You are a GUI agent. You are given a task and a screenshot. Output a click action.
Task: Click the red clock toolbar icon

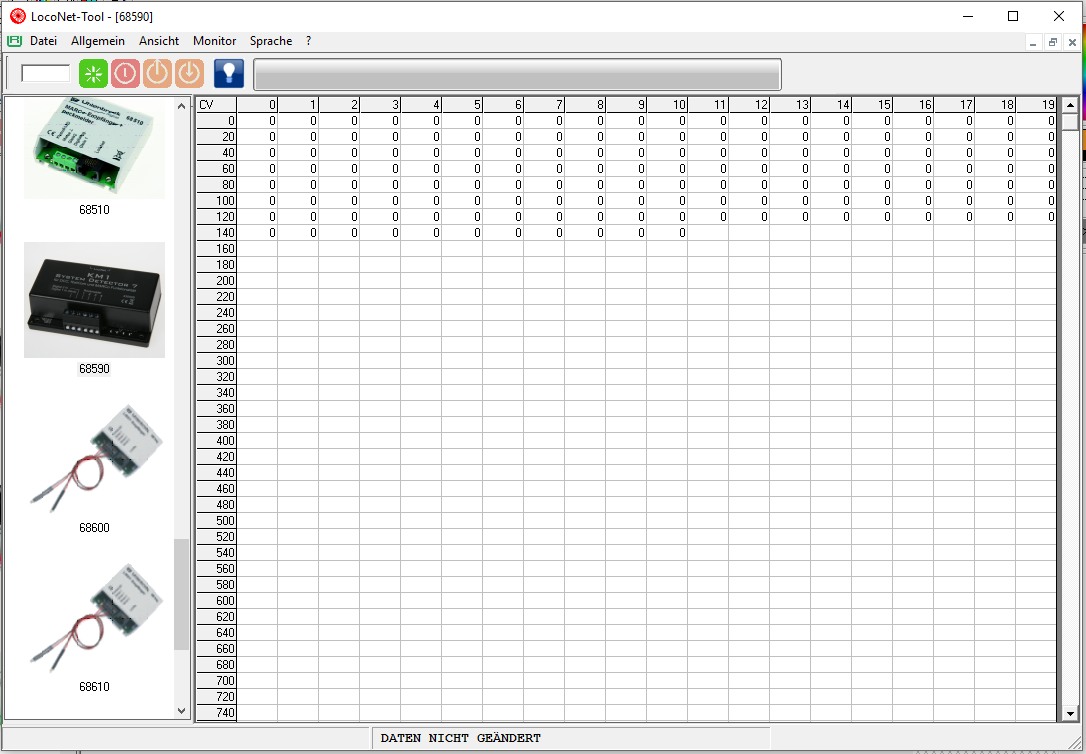tap(125, 74)
